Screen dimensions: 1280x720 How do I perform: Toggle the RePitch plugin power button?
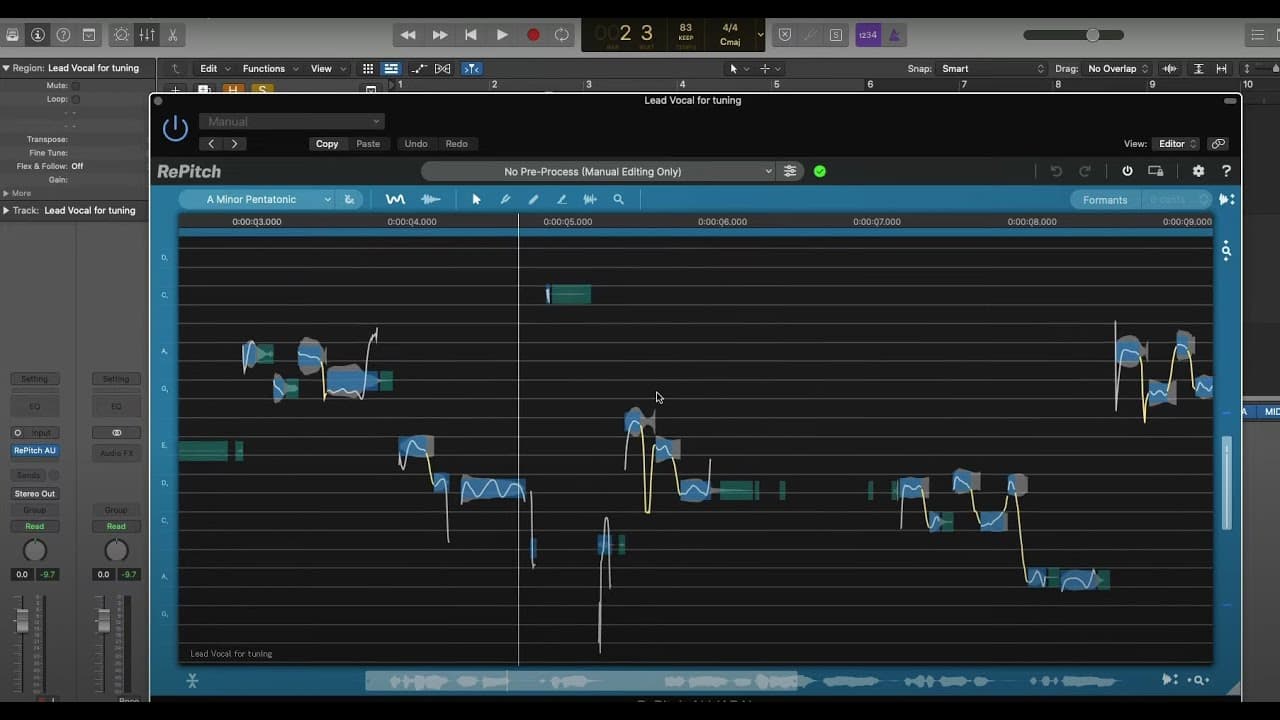click(1127, 170)
